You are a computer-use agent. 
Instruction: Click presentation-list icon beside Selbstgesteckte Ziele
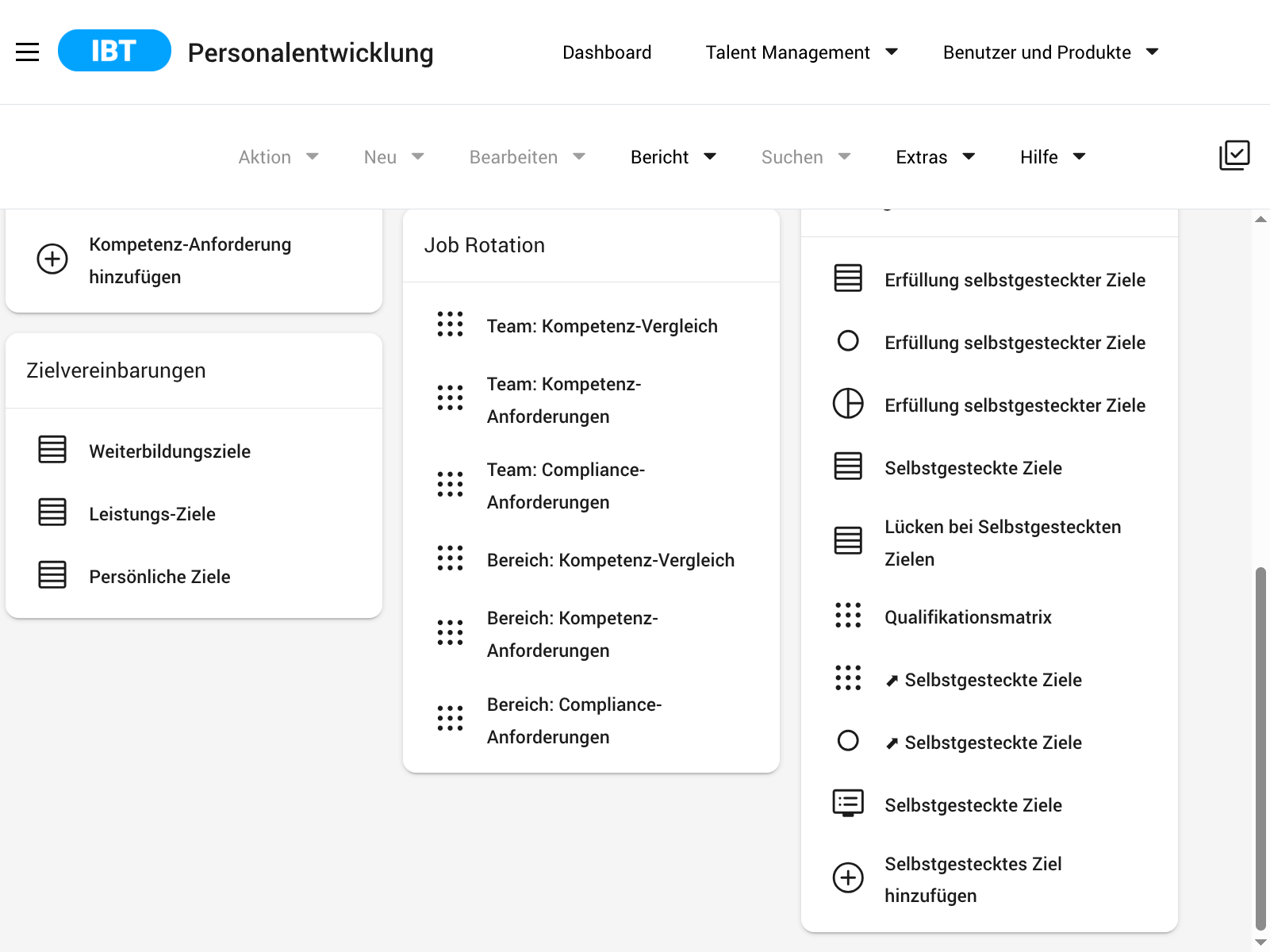point(848,804)
